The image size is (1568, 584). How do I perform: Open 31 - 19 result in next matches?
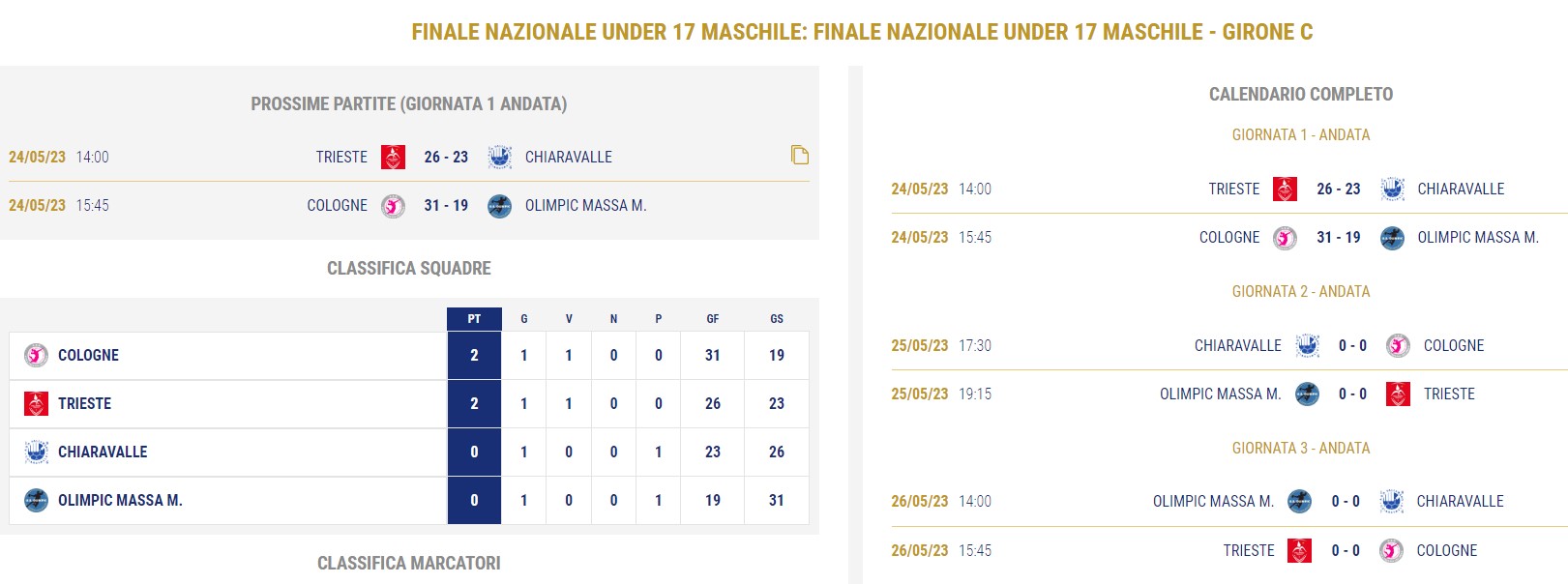446,205
